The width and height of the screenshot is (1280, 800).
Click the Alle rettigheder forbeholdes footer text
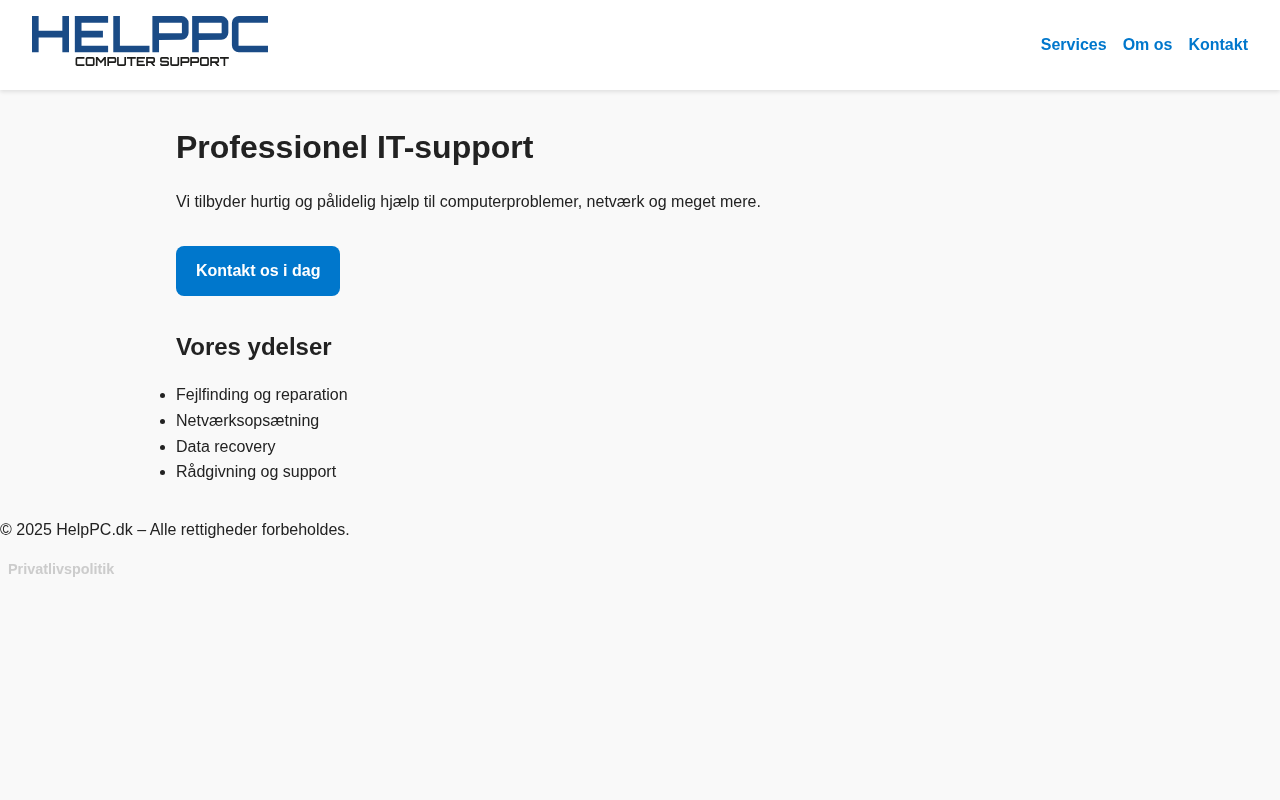click(249, 530)
